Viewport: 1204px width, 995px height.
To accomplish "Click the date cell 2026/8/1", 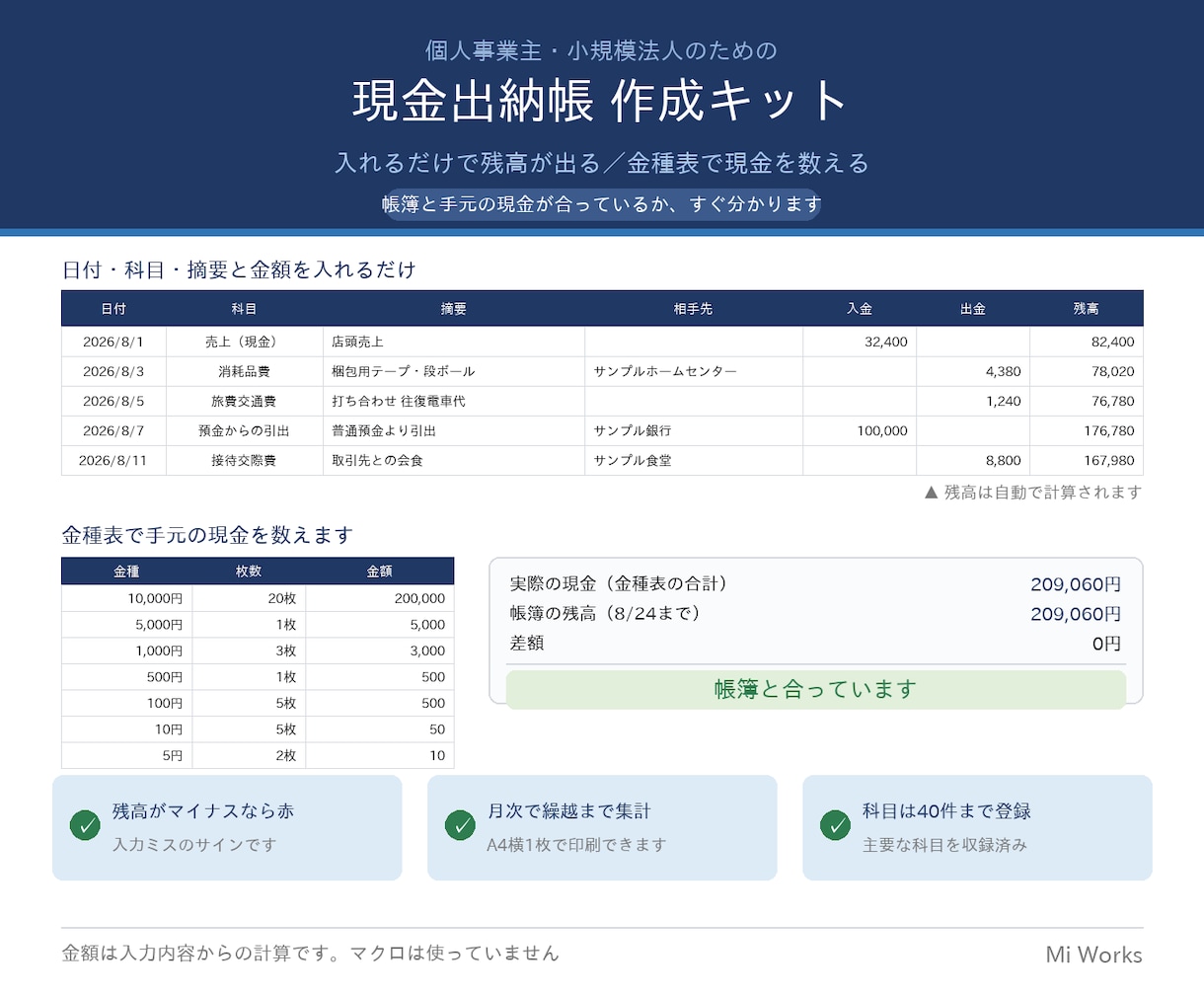I will coord(113,342).
